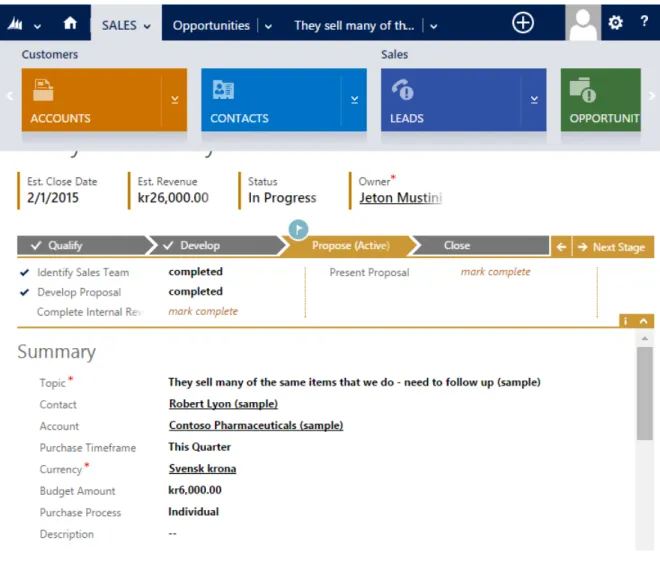Select the Qualify stage

click(x=82, y=245)
